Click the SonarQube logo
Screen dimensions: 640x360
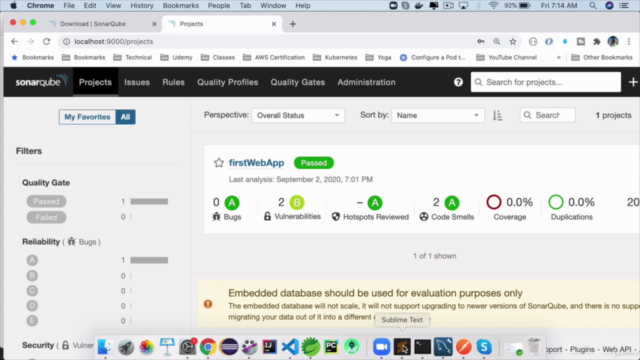coord(41,81)
